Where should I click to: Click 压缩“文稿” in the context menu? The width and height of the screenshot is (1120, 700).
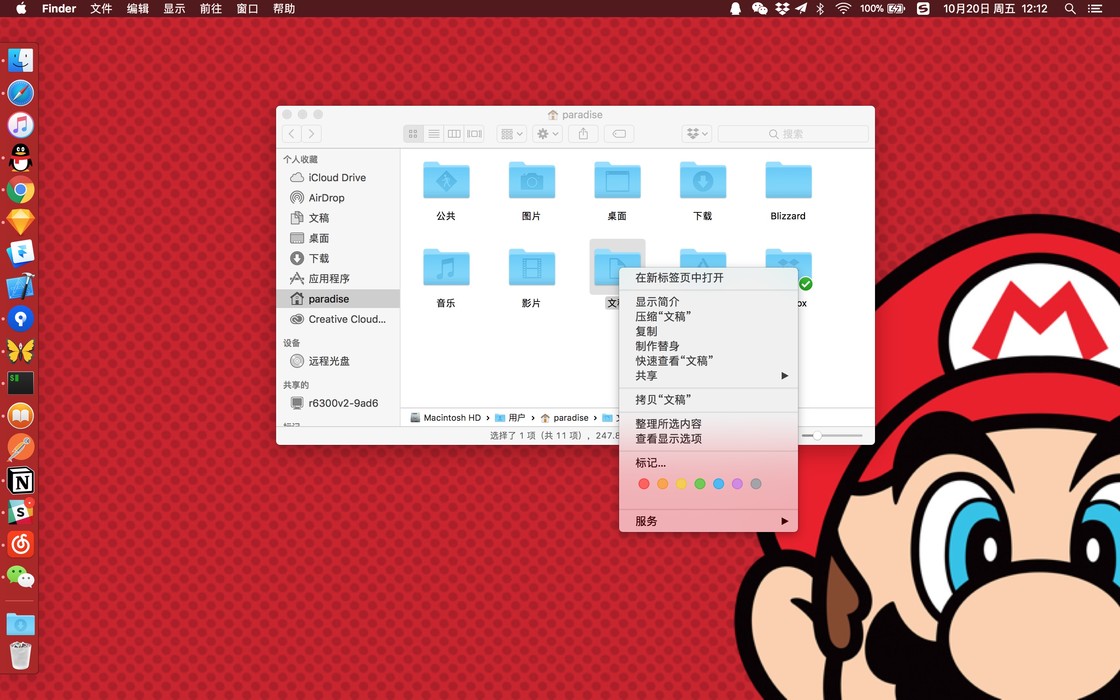(x=663, y=317)
